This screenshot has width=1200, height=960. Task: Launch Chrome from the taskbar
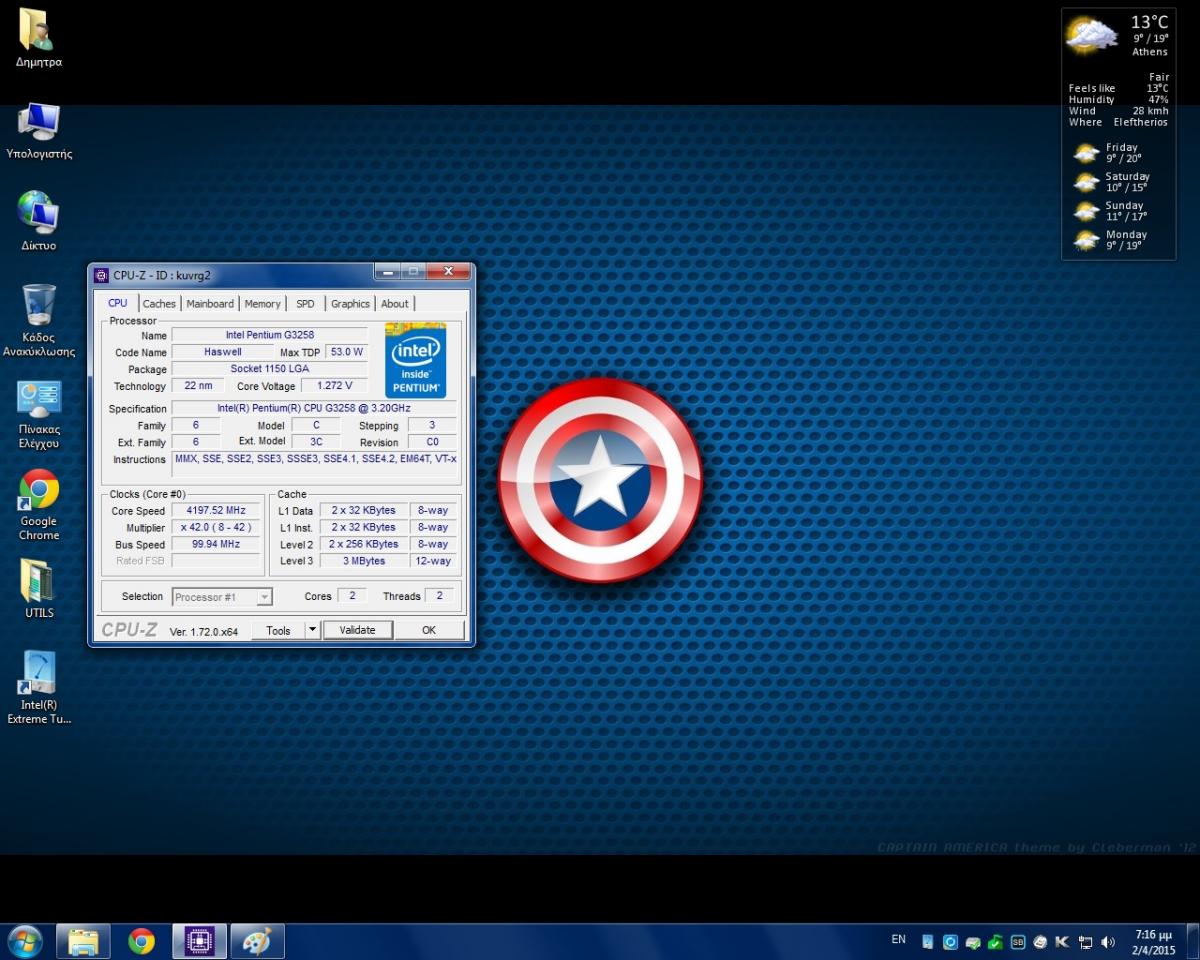click(141, 941)
